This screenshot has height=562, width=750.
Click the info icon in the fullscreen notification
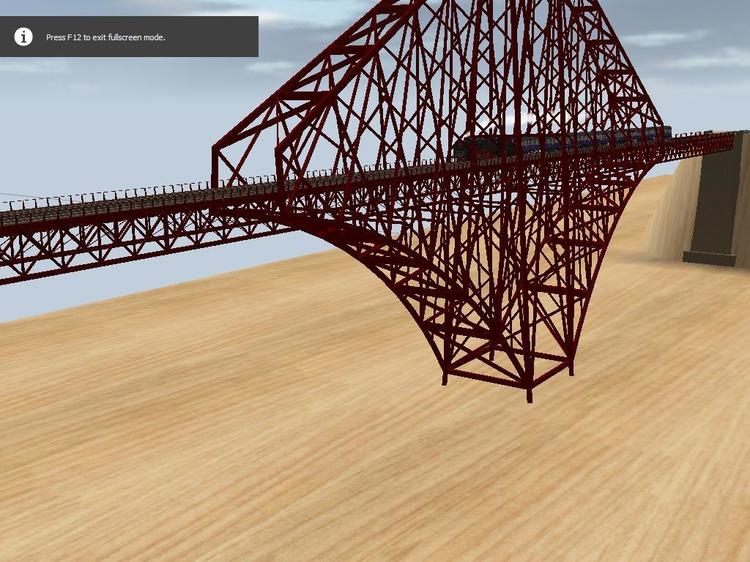(23, 37)
